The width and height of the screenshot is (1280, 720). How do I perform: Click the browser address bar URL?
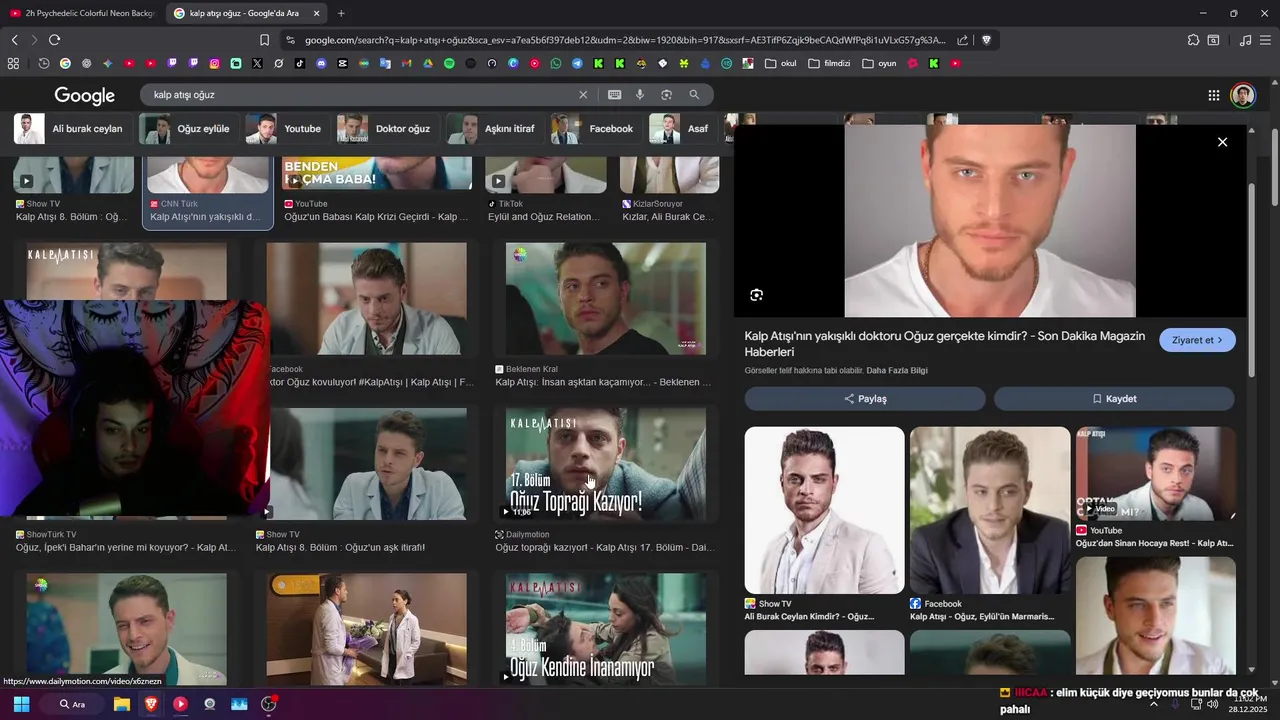coord(625,40)
